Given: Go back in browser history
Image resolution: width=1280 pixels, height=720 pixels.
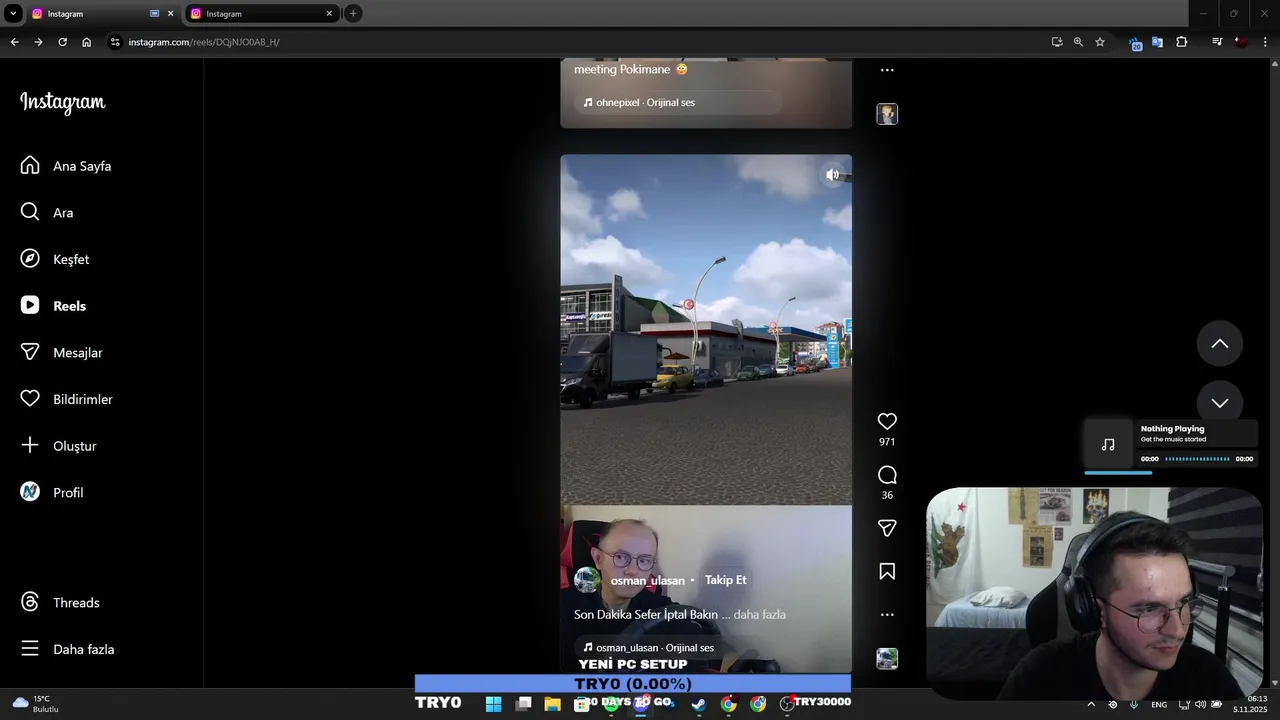Looking at the screenshot, I should tap(14, 42).
